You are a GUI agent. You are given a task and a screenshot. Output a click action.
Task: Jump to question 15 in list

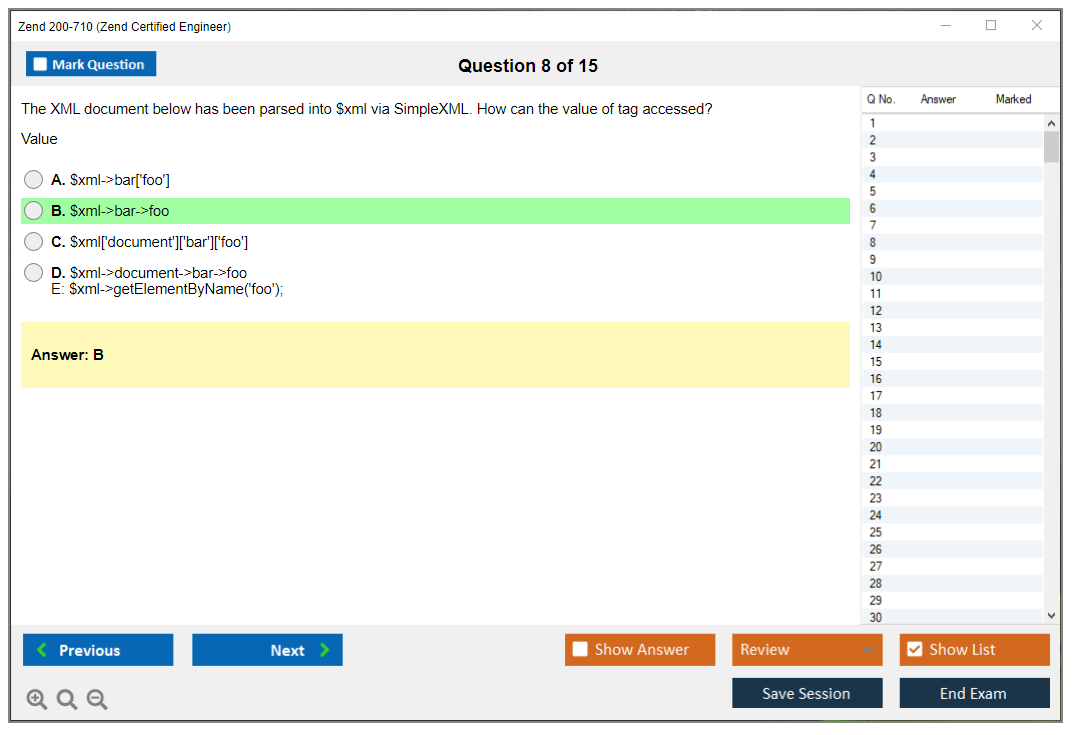(876, 362)
